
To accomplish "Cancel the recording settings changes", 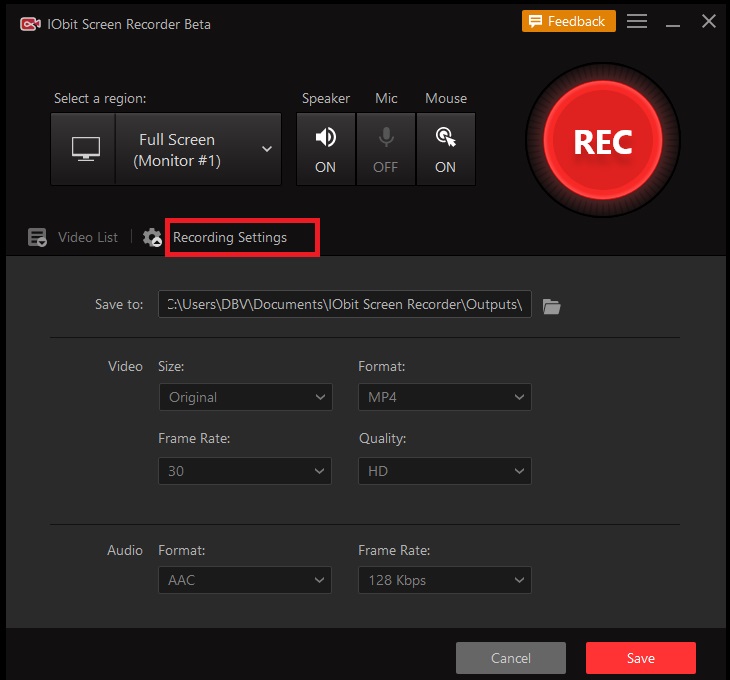I will (x=511, y=658).
